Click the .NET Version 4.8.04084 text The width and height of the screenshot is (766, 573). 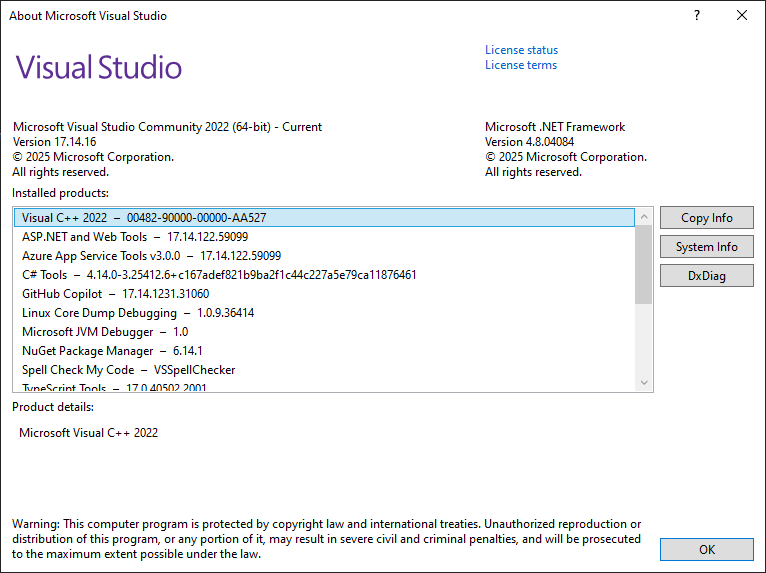(x=529, y=142)
